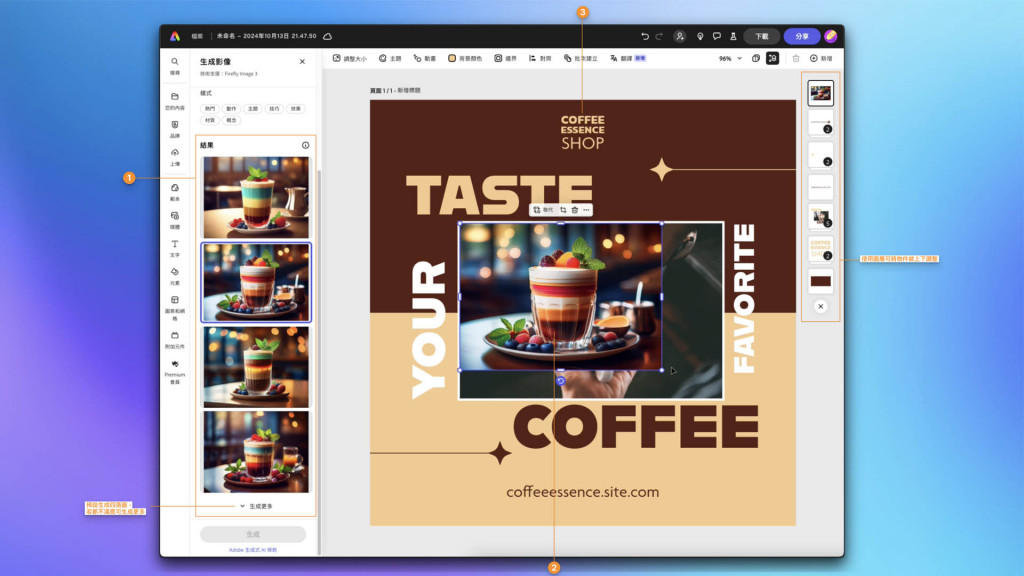Click the Undo arrow in title bar
1024x576 pixels.
tap(645, 36)
